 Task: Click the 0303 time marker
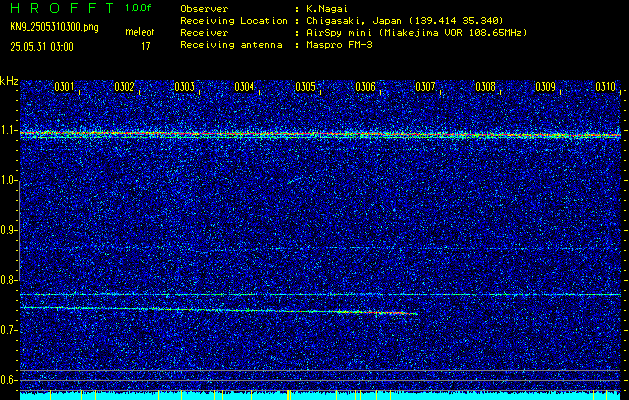(185, 87)
